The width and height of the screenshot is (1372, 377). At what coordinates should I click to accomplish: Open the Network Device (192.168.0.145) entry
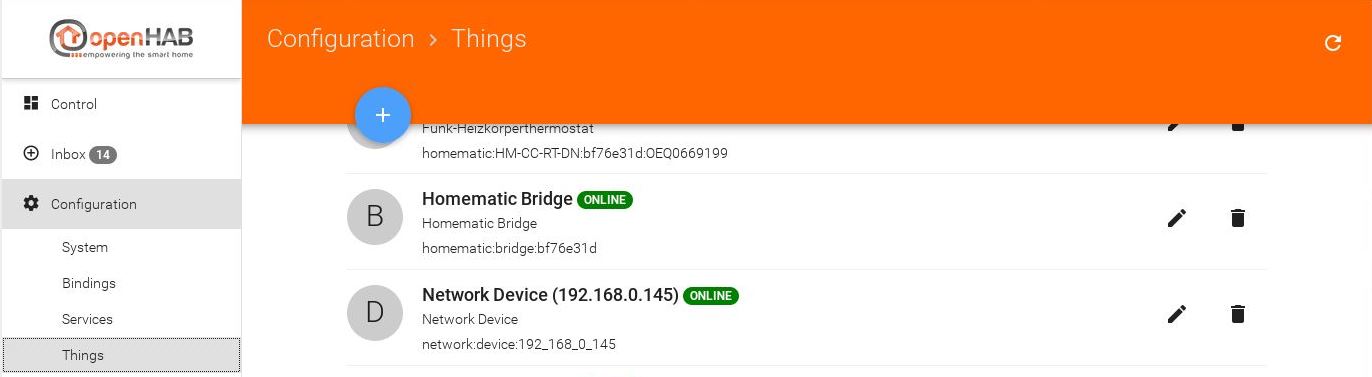[x=550, y=295]
